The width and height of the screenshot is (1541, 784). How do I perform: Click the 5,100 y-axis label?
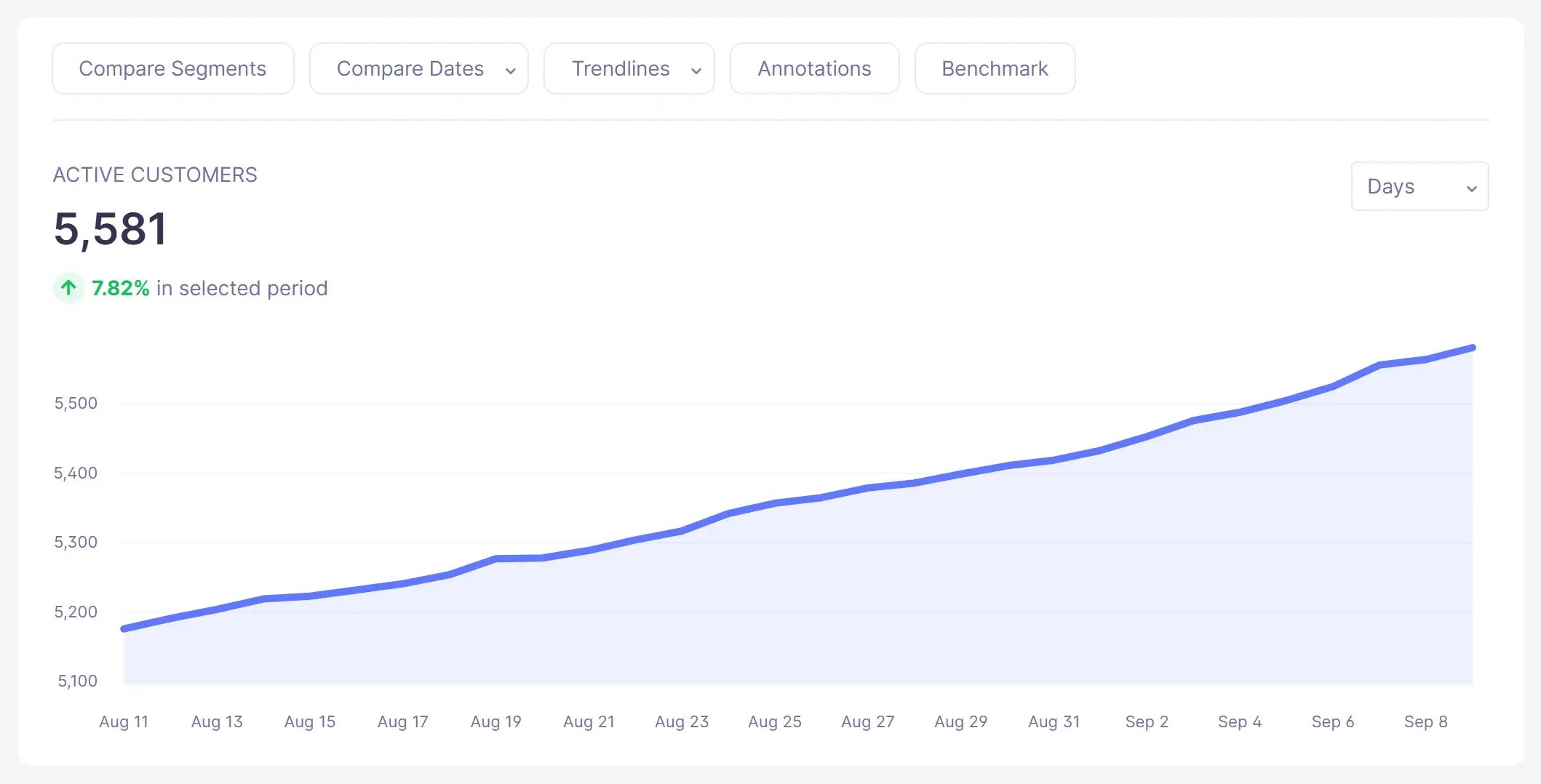click(78, 681)
